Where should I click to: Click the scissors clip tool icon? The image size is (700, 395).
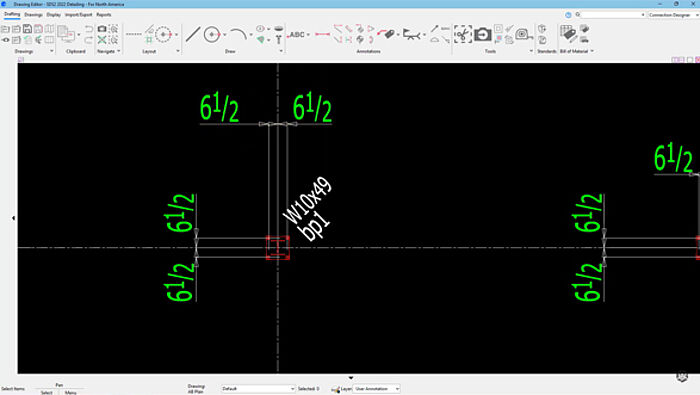[463, 34]
